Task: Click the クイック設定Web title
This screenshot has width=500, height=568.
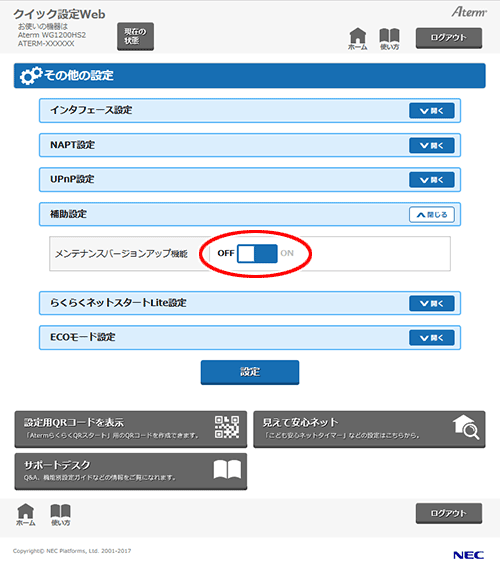Action: click(59, 14)
